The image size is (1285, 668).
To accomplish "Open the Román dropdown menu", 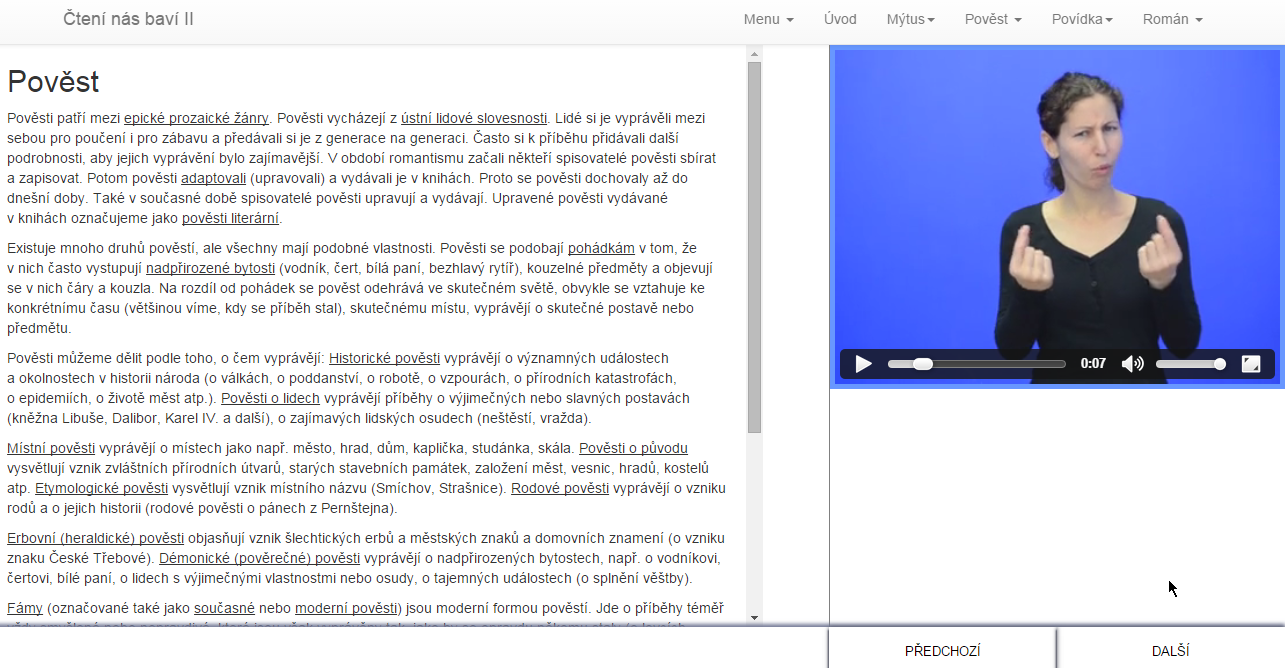I will coord(1172,20).
